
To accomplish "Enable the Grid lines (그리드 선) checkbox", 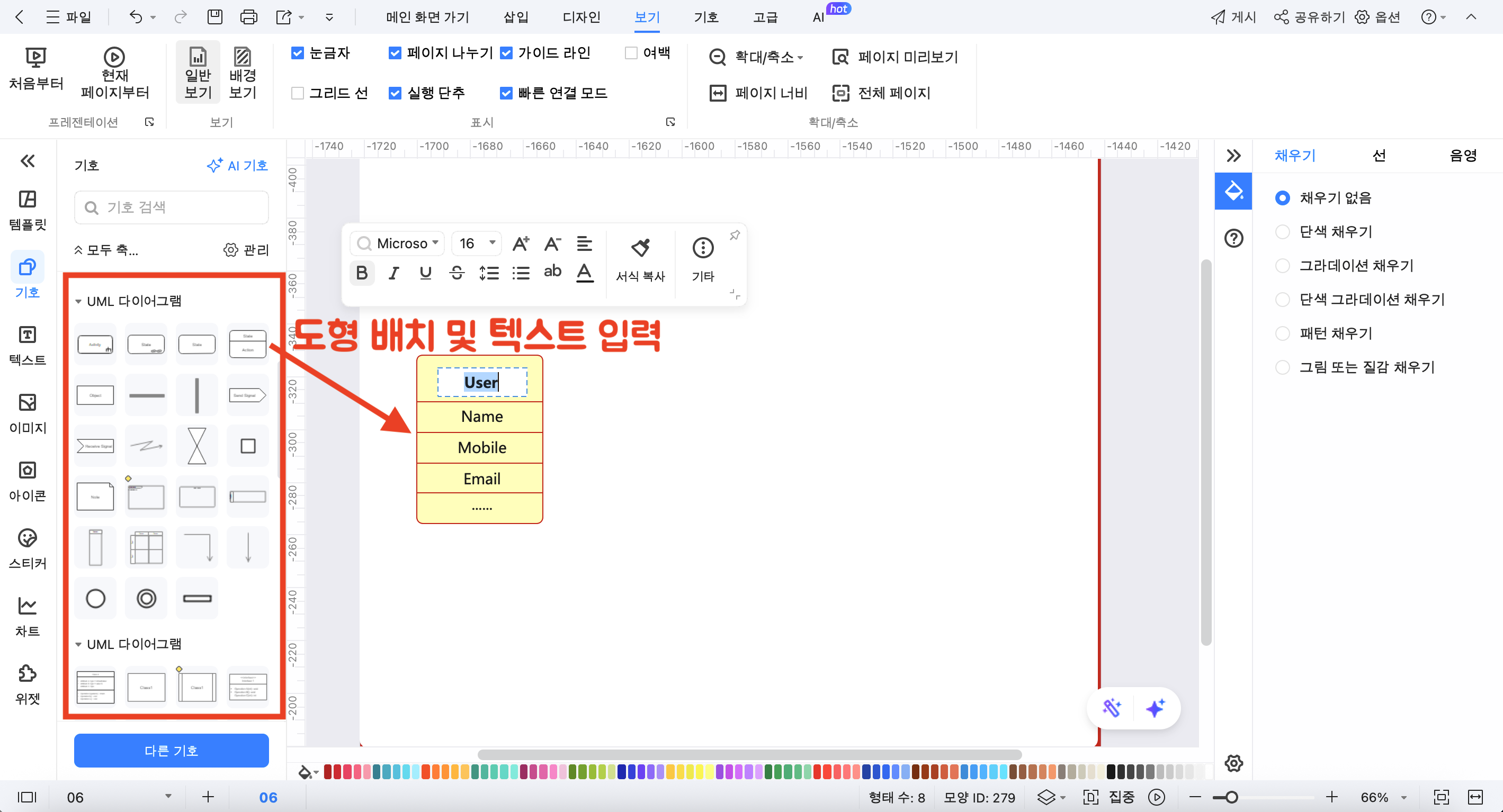I will [x=298, y=93].
